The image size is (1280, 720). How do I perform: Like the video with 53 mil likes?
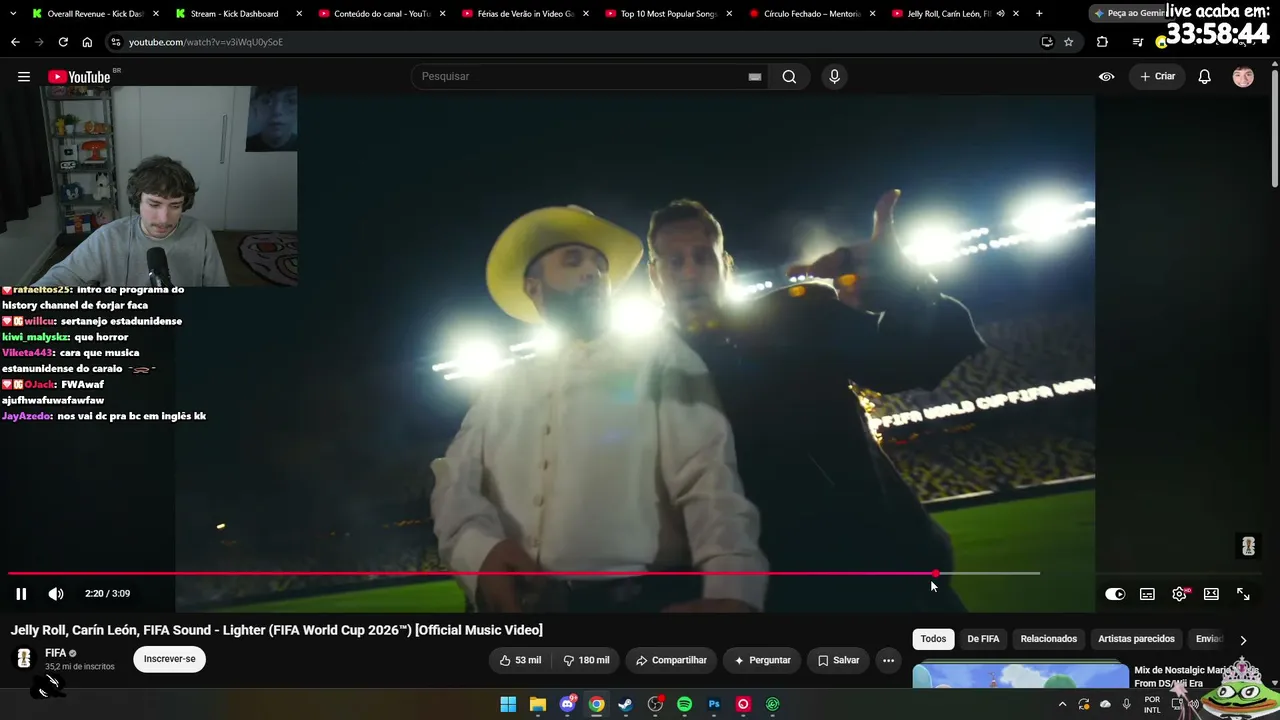520,660
